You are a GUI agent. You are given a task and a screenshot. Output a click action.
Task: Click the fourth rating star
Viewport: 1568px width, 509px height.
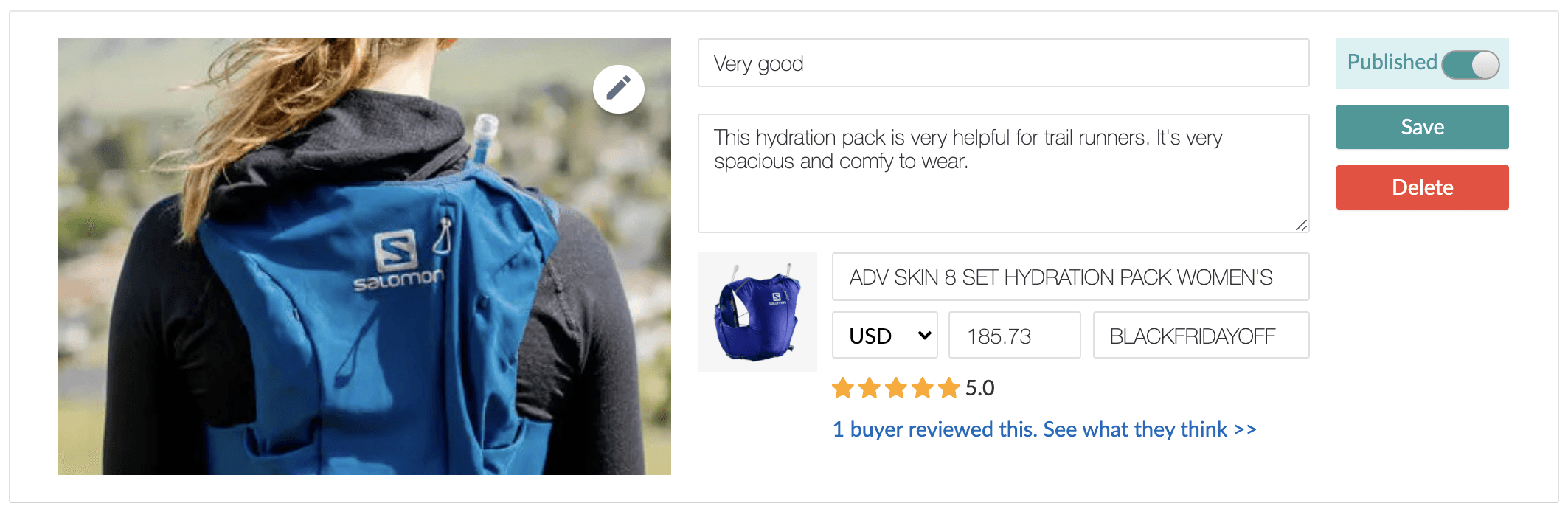(923, 388)
